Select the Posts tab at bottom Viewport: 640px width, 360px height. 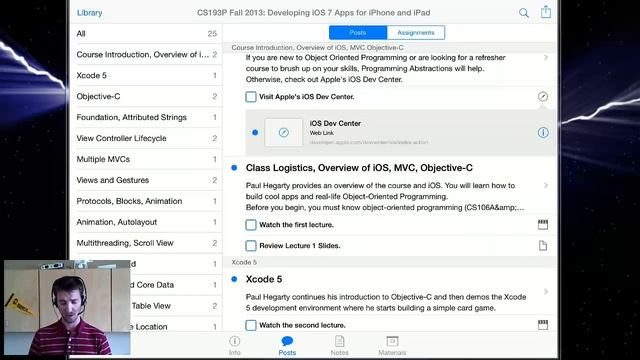coord(287,345)
